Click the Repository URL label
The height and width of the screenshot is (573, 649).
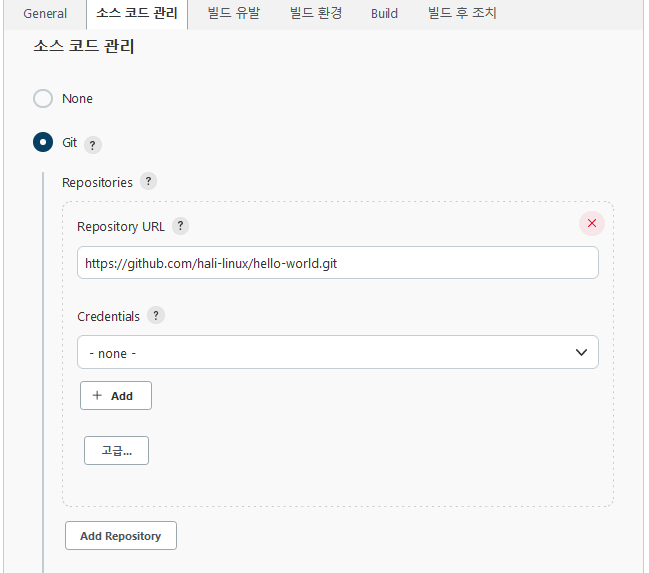pos(121,227)
